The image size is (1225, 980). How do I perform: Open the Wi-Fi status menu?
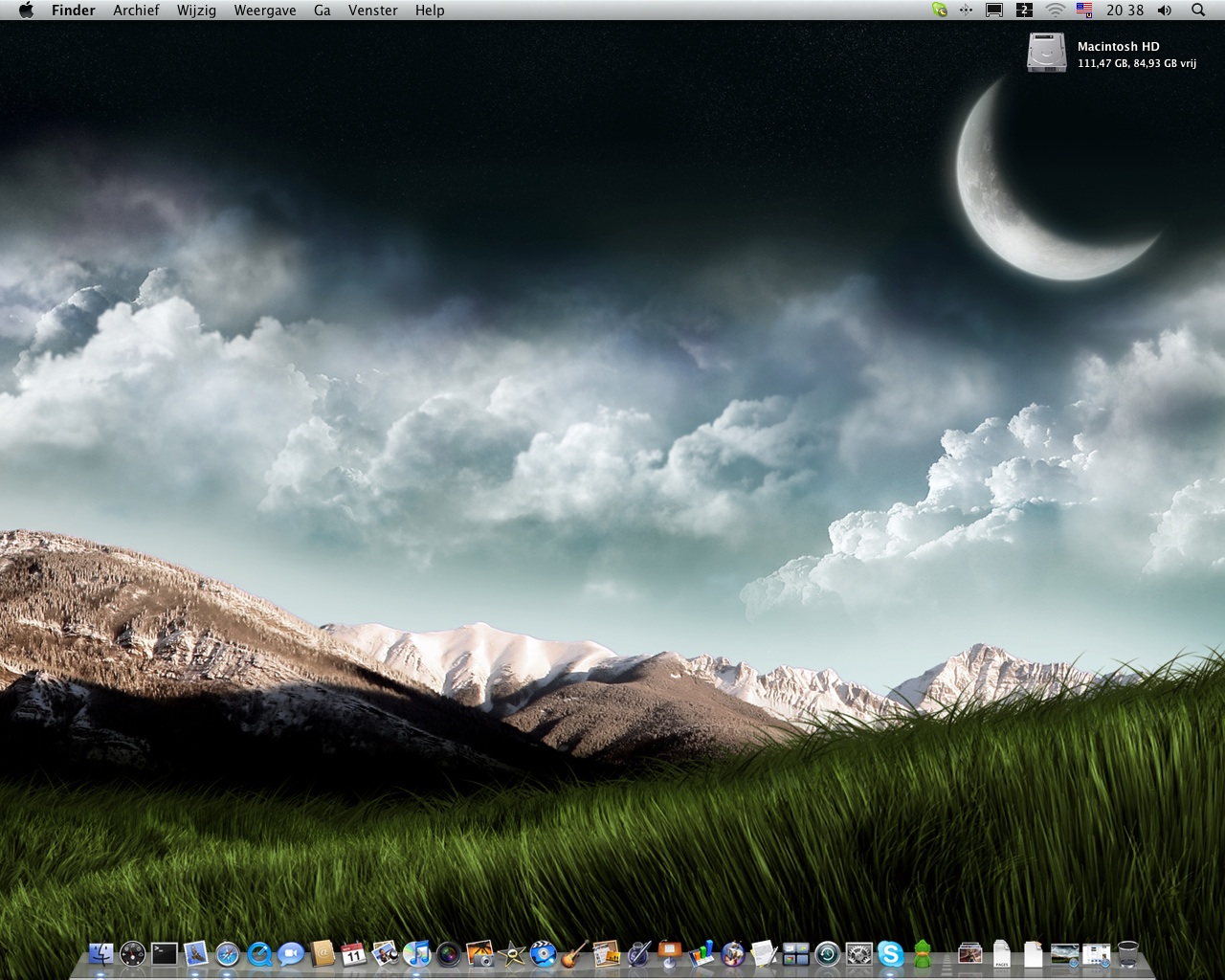1055,10
